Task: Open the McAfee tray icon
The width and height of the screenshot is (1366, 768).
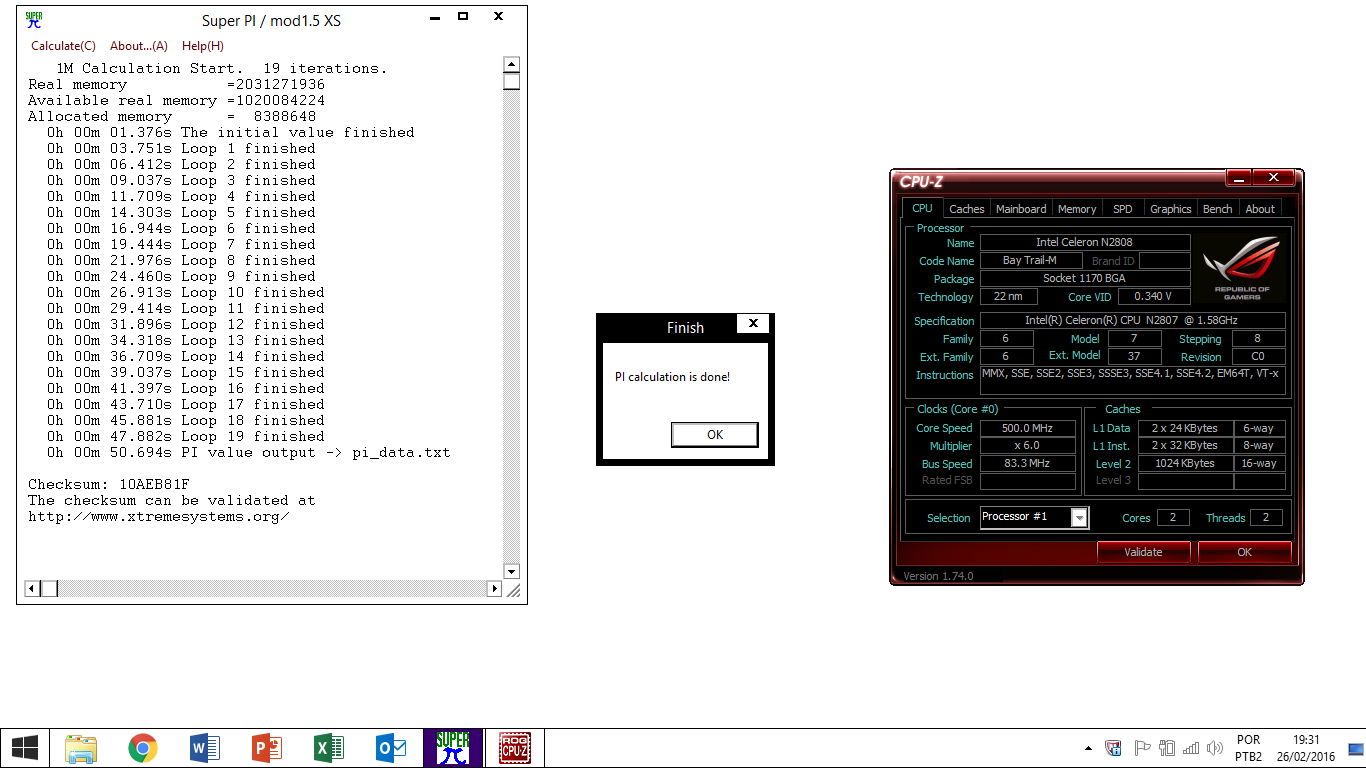Action: tap(1113, 748)
